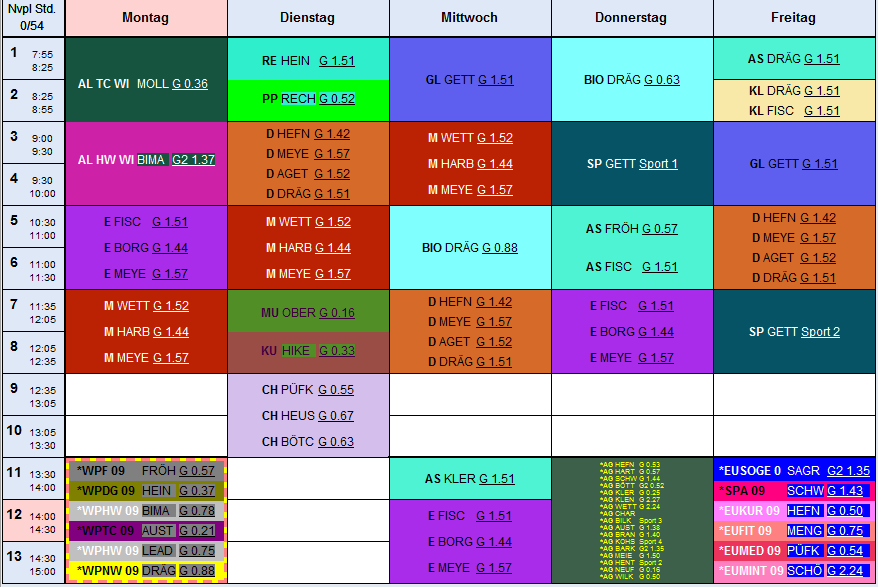
Task: Click room G 1.43 for SPA 09 SCHW
Action: tap(848, 491)
